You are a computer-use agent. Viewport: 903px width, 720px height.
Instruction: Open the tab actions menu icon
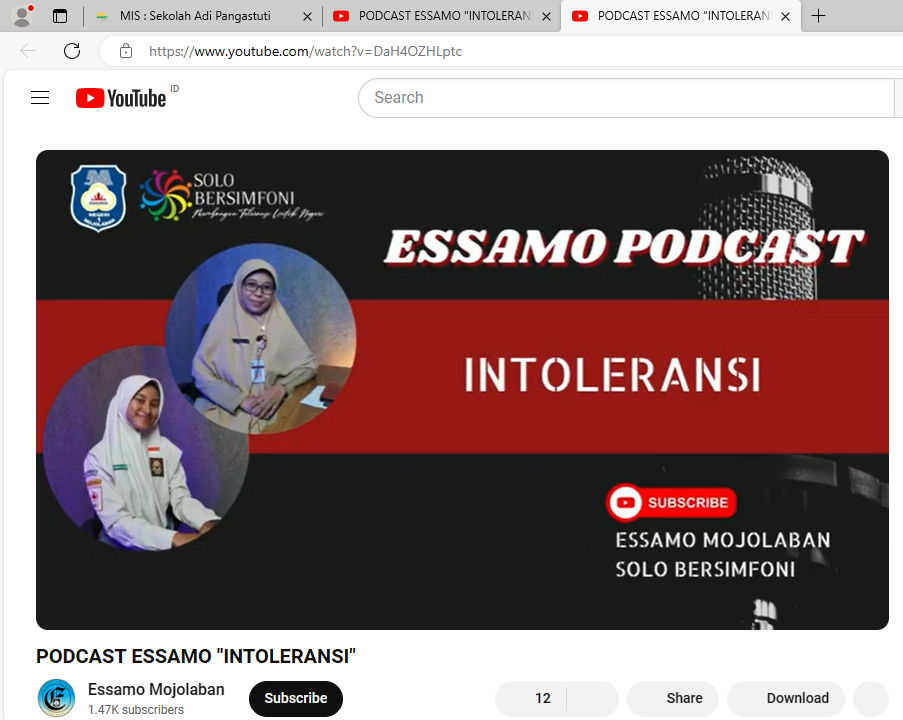click(x=60, y=16)
